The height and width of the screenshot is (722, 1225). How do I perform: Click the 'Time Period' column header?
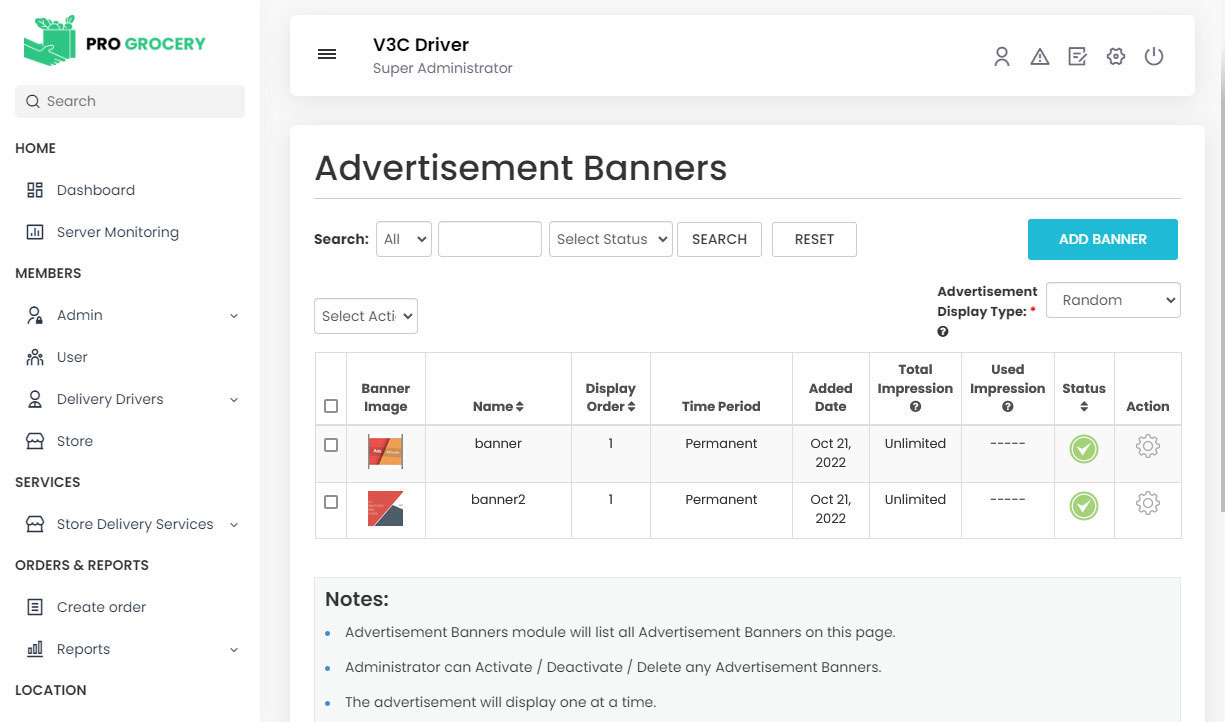[721, 406]
